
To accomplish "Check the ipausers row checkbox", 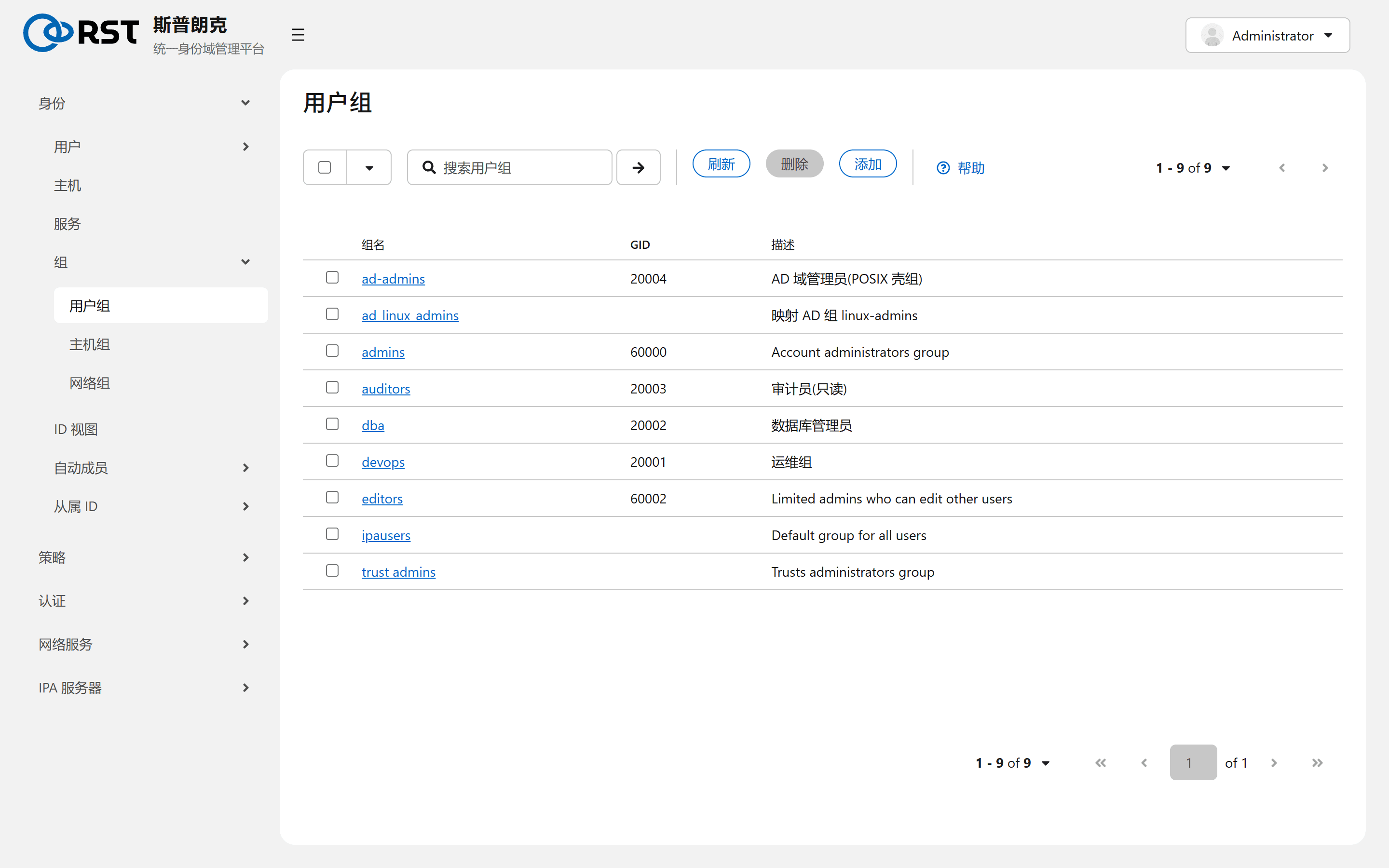I will click(332, 534).
